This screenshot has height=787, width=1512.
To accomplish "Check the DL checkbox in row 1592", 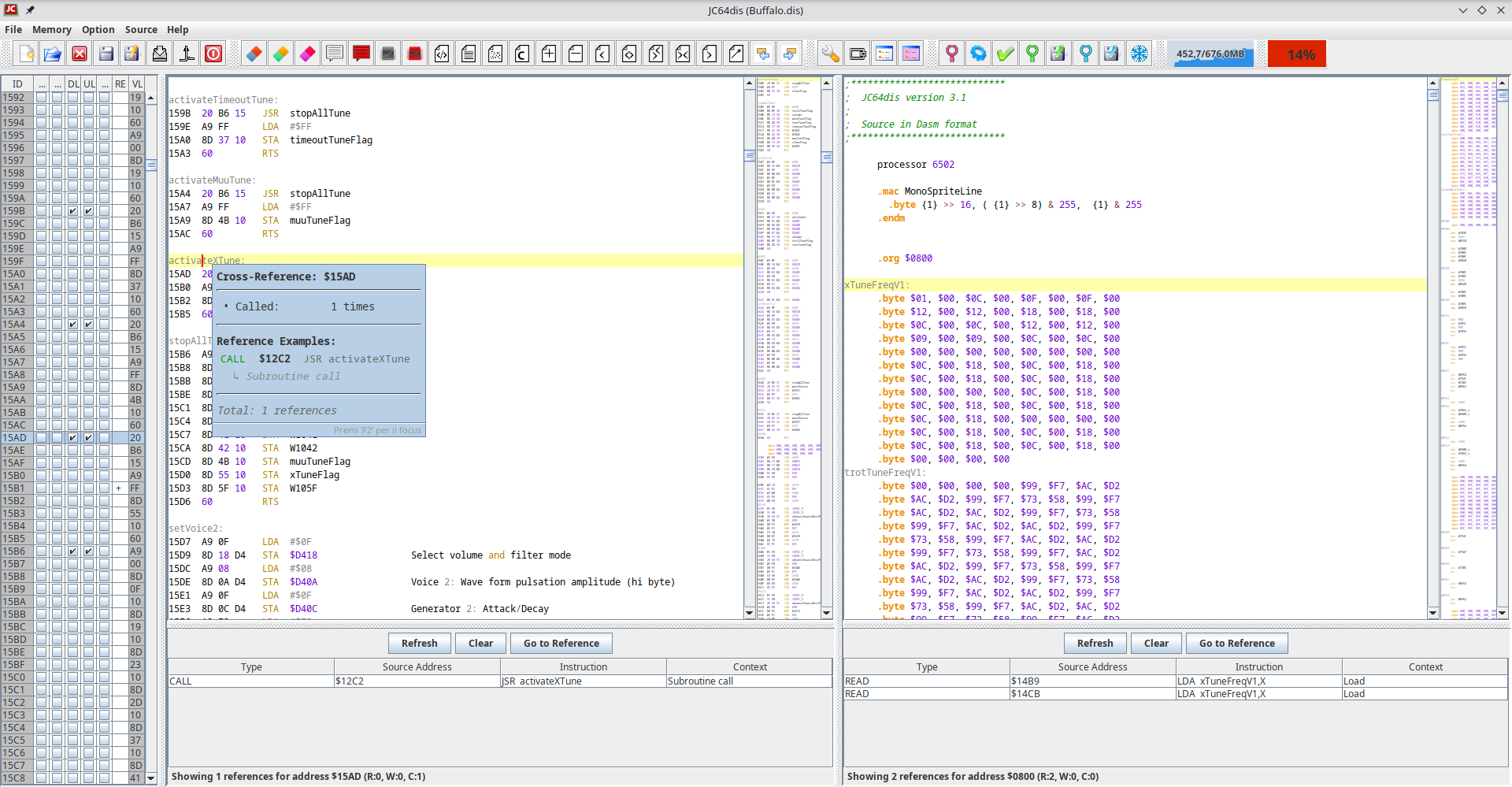I will (x=72, y=98).
